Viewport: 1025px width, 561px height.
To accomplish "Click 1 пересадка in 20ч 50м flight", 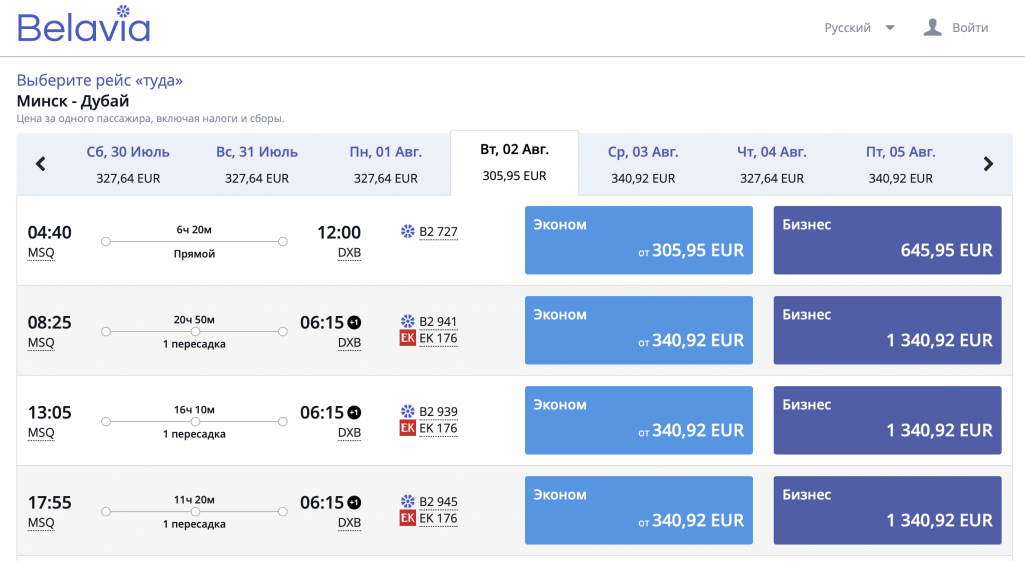I will tap(194, 344).
